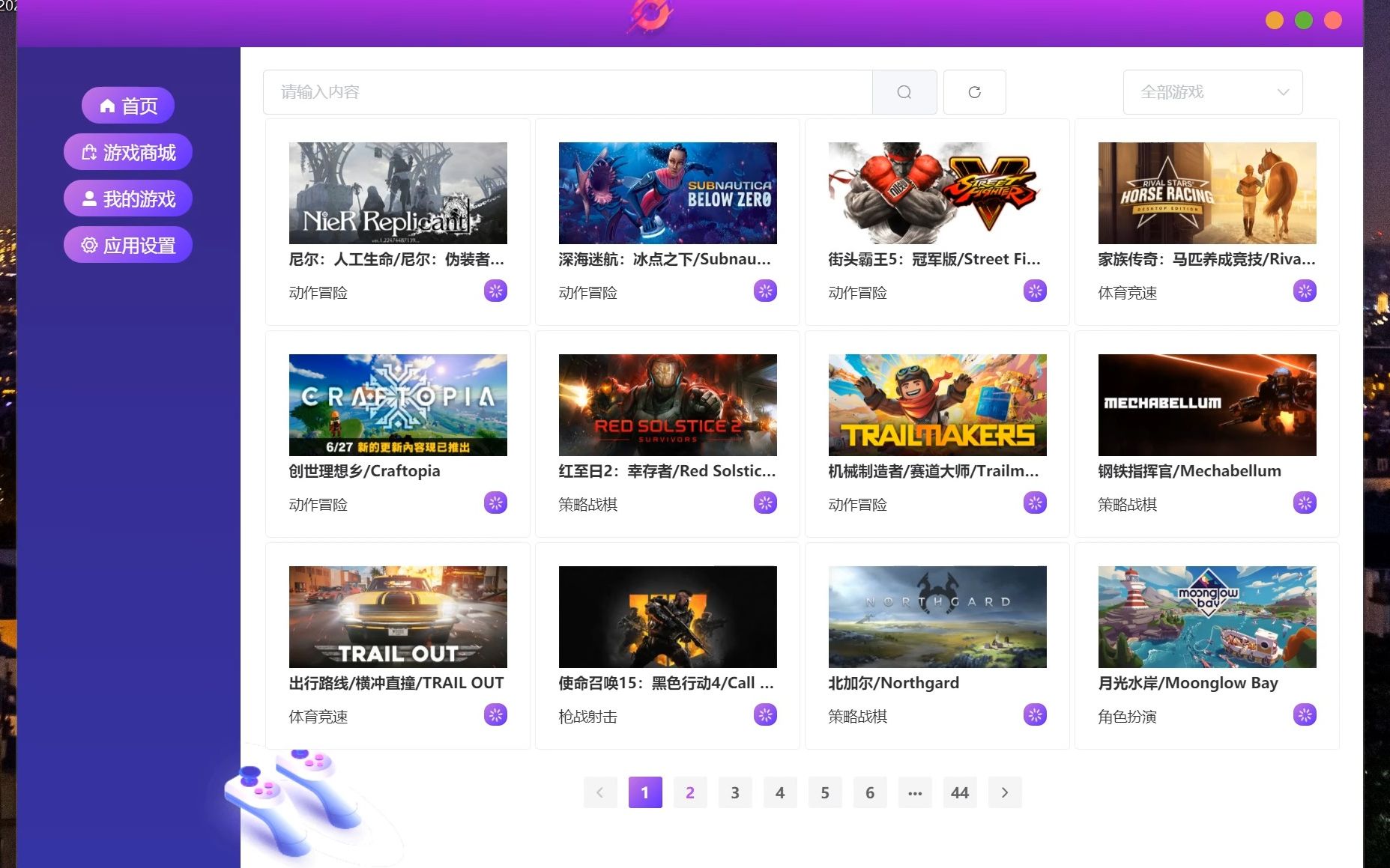Click title 创世理想乡/Craftopia

tap(364, 471)
